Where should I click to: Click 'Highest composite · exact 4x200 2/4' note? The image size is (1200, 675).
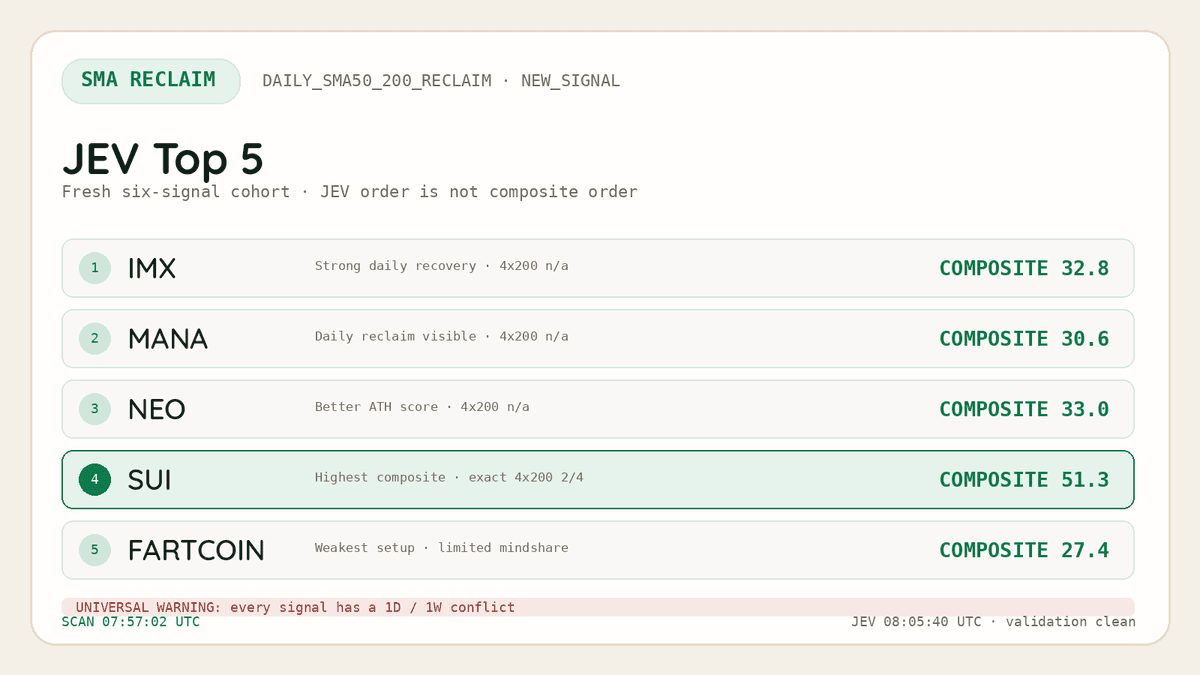point(449,478)
